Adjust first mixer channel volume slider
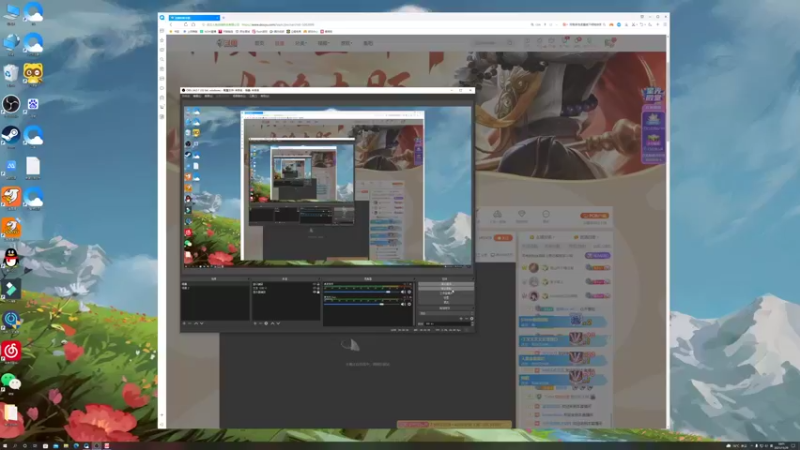Image resolution: width=800 pixels, height=450 pixels. click(x=361, y=292)
